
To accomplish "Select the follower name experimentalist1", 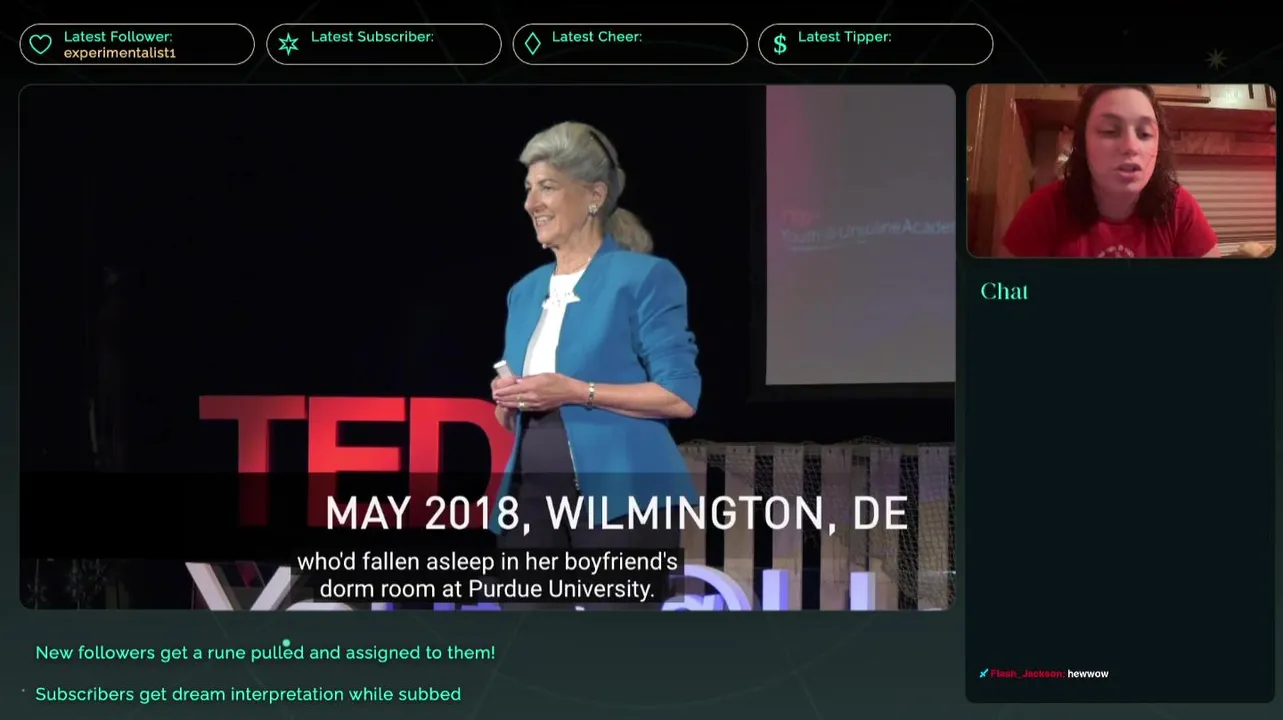I will pyautogui.click(x=119, y=53).
